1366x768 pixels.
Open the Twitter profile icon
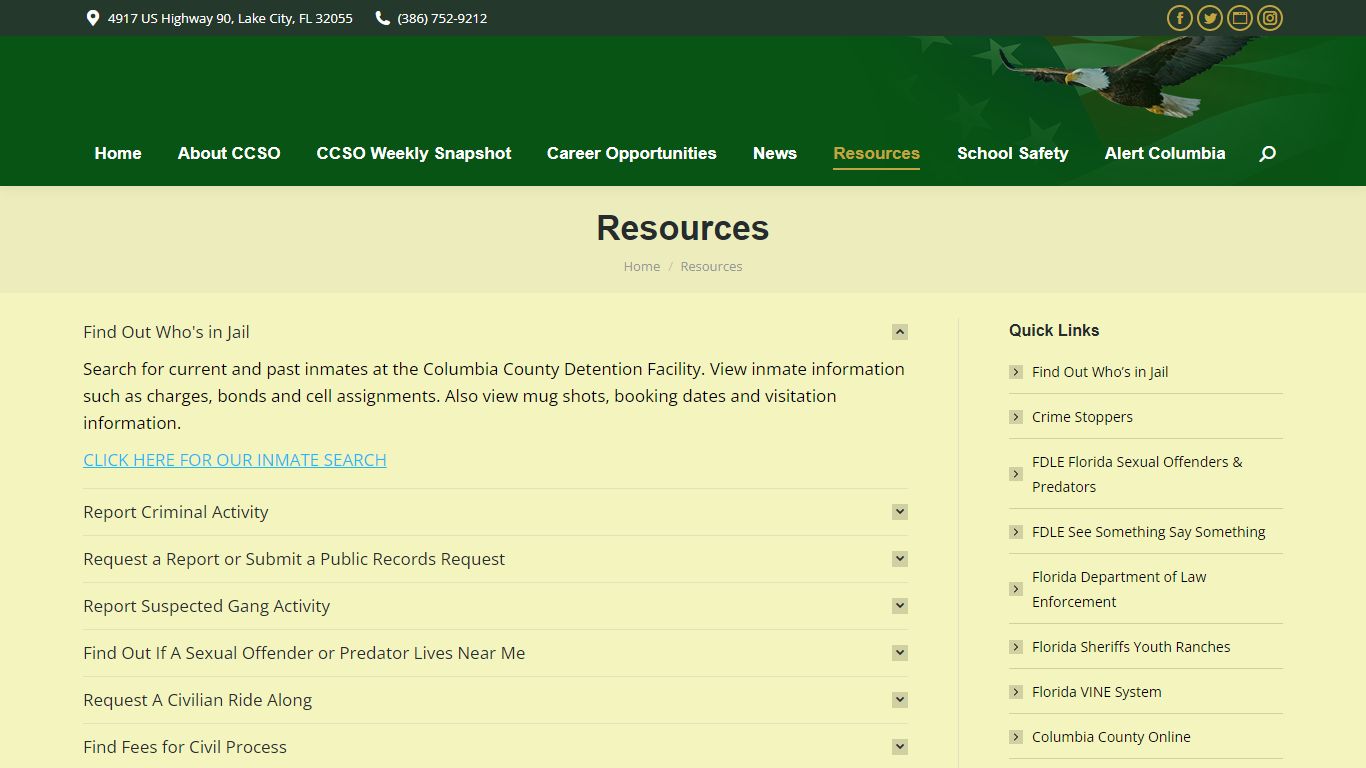coord(1210,18)
